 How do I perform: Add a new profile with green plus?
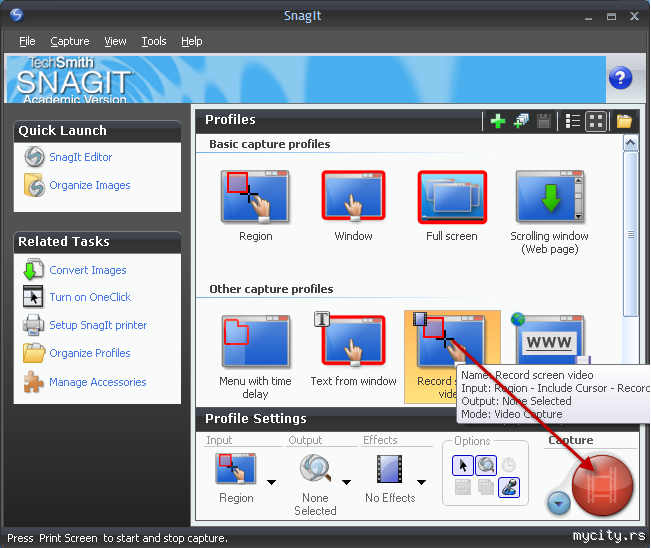click(497, 121)
